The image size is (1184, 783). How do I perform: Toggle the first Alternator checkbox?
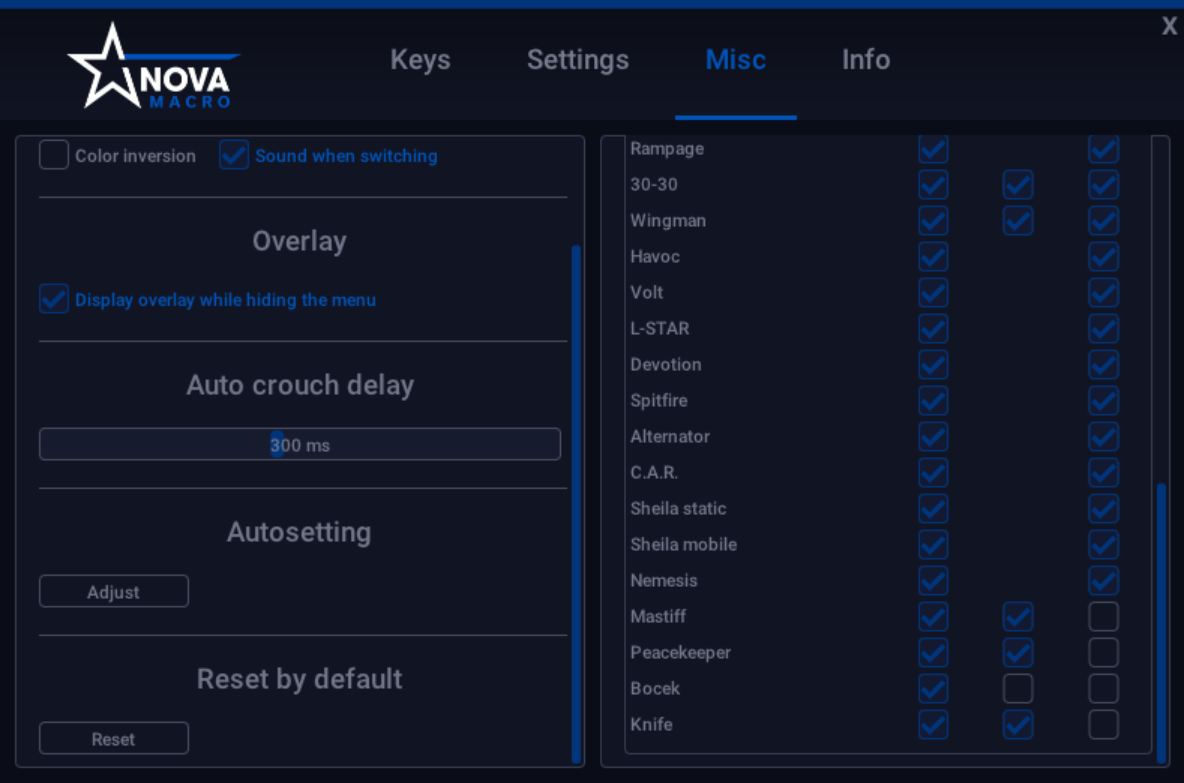[x=933, y=436]
